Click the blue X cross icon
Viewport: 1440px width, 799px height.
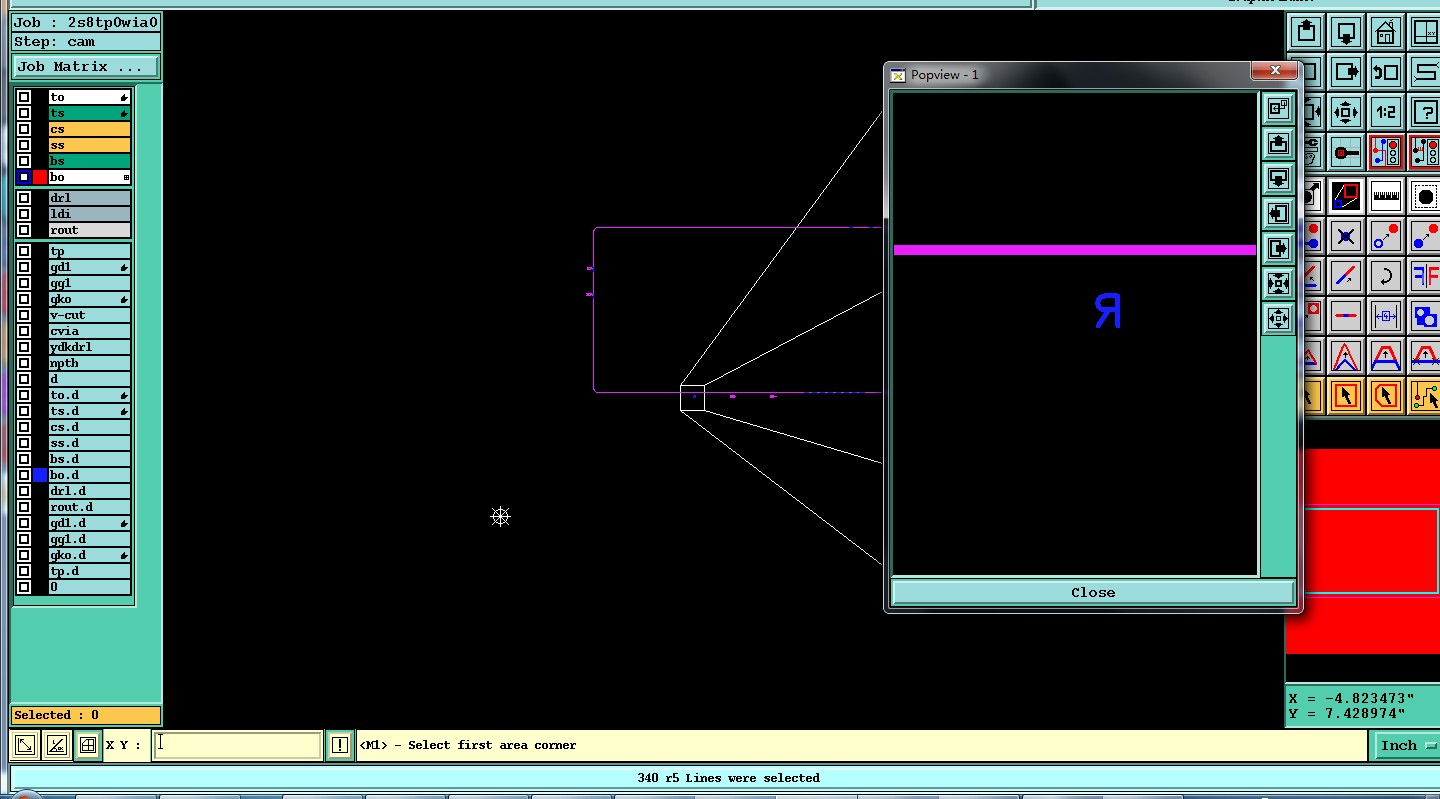[1346, 237]
